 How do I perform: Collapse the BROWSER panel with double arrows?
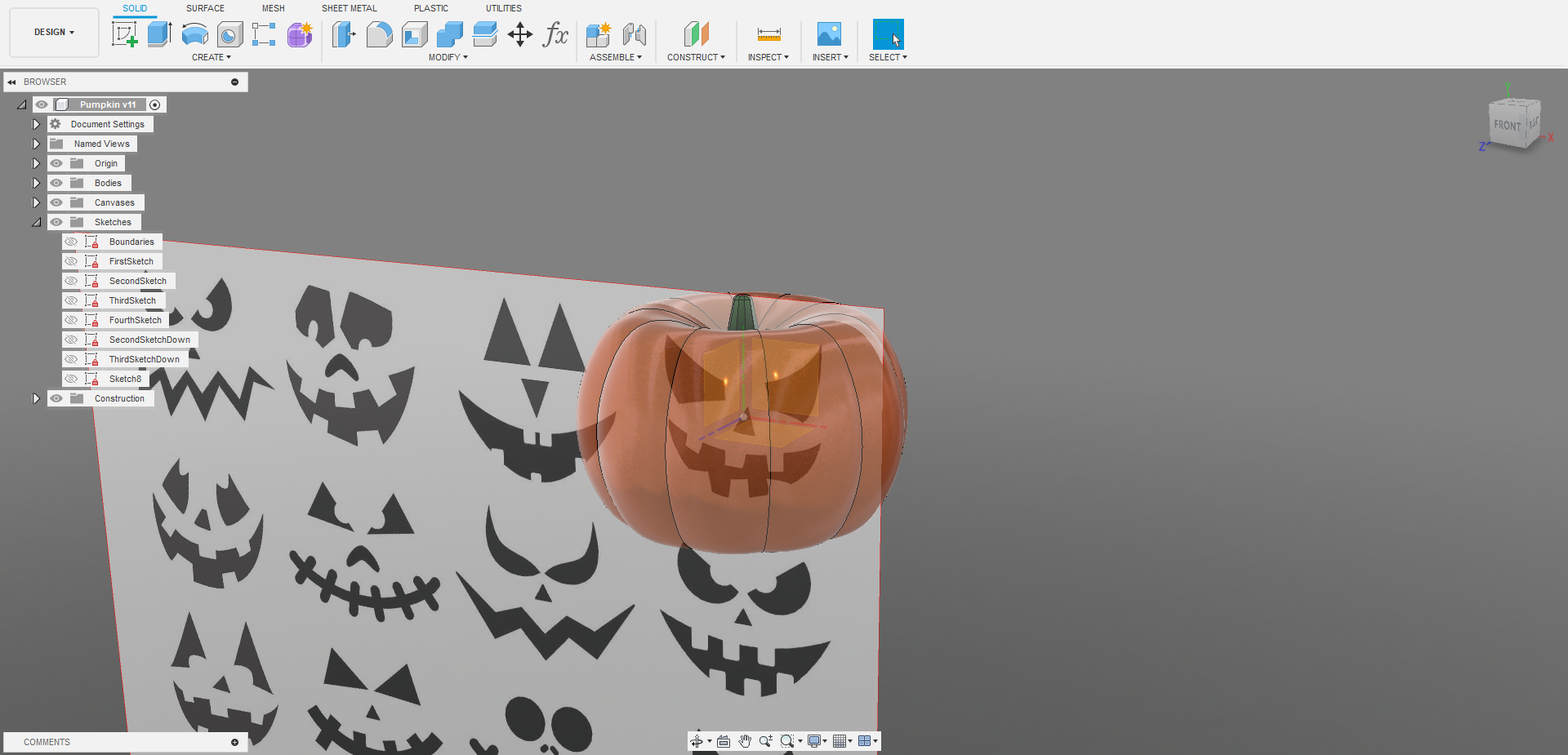11,82
